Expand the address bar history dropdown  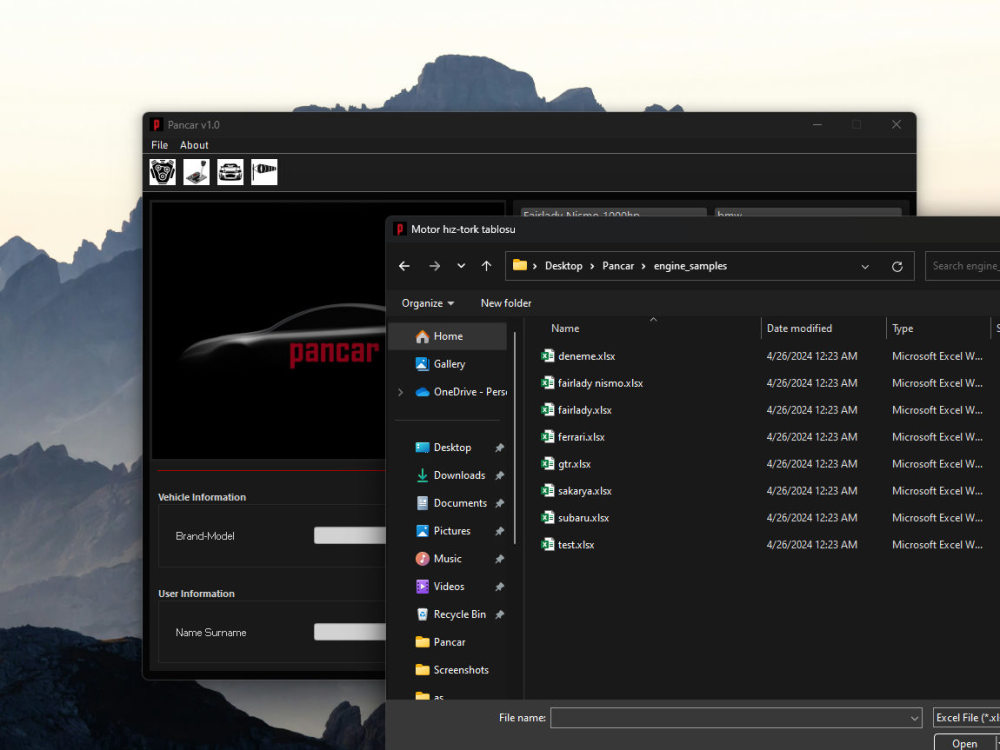pyautogui.click(x=865, y=267)
